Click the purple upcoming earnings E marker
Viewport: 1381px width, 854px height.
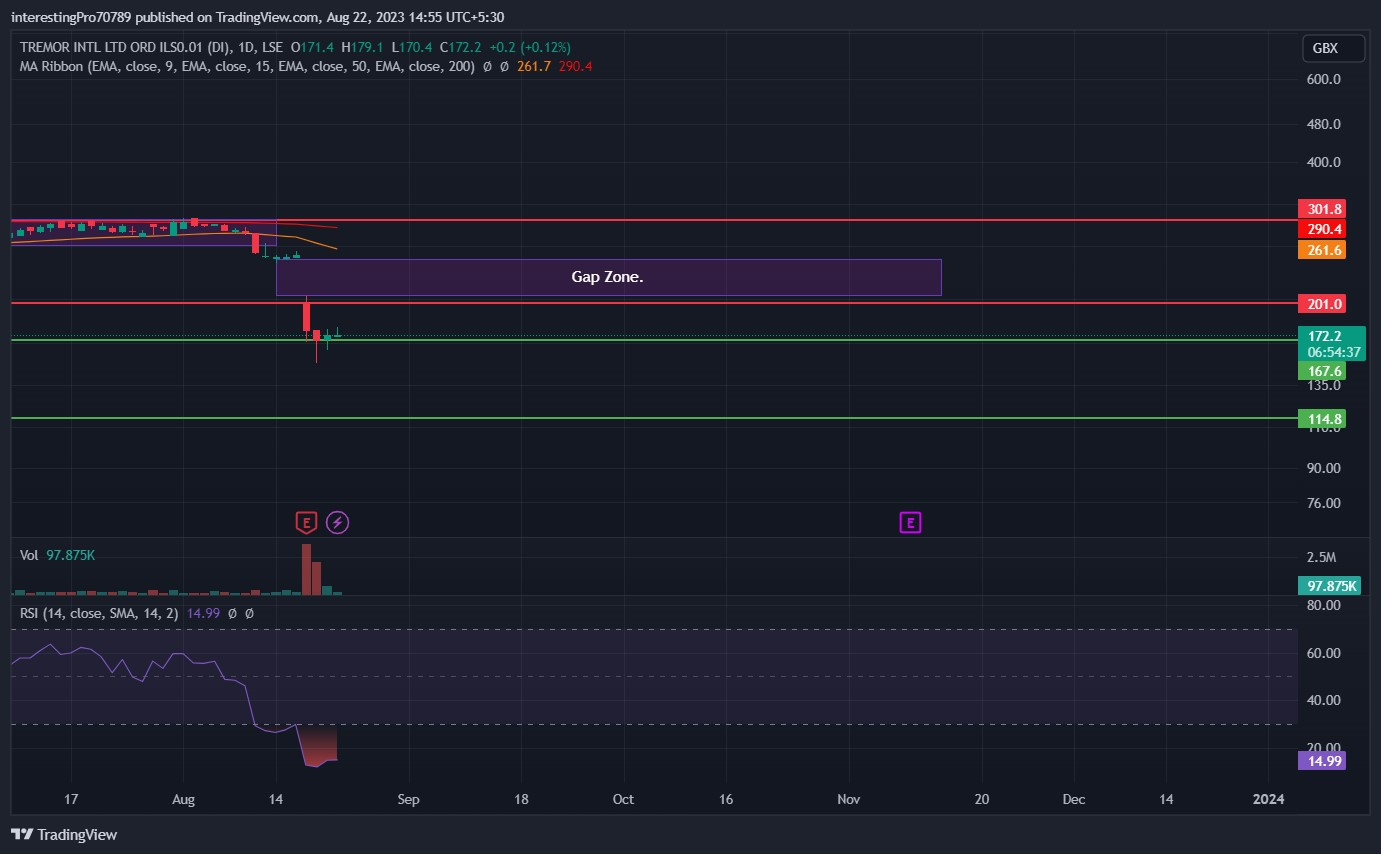point(910,521)
